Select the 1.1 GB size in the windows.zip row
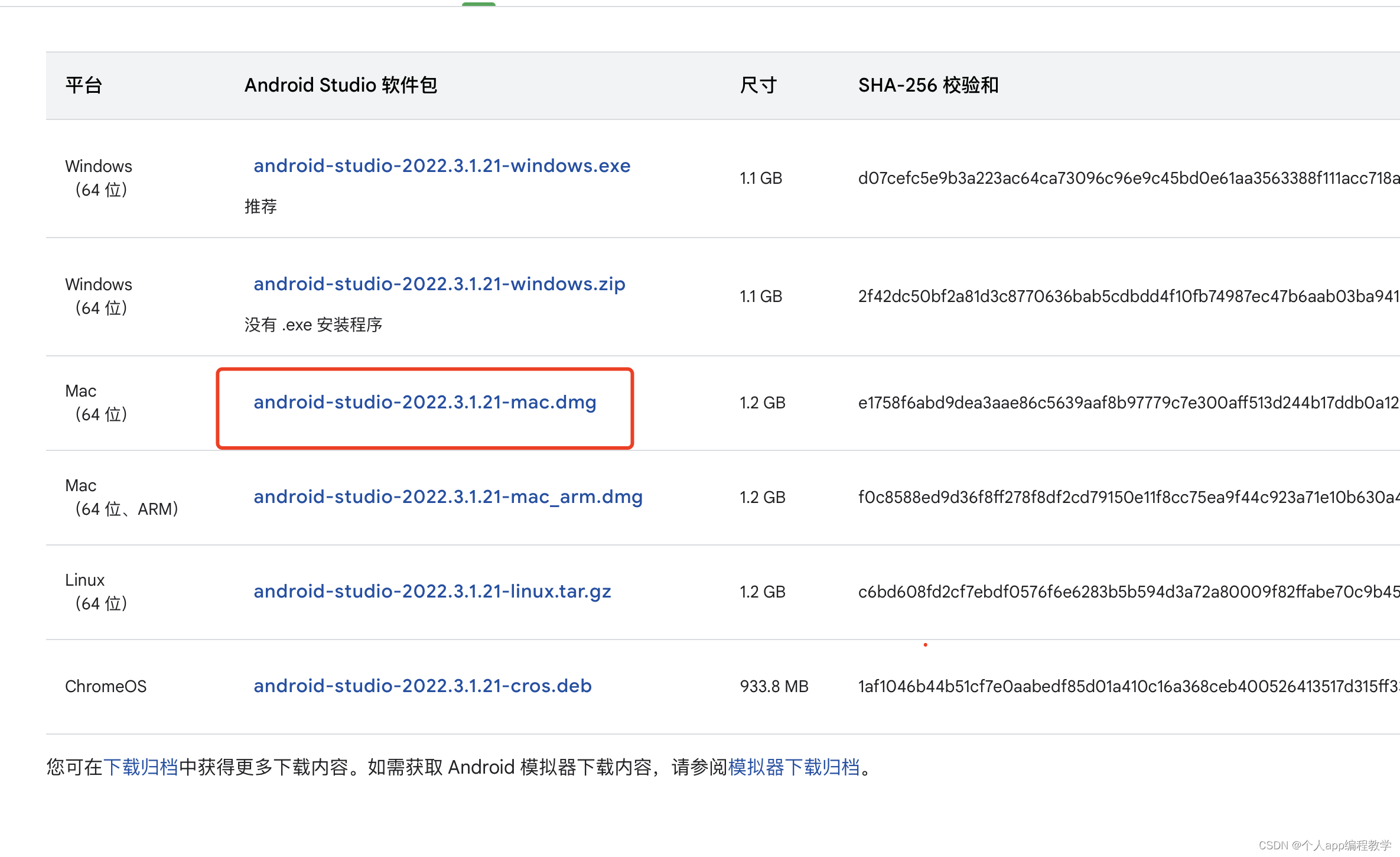The height and width of the screenshot is (857, 1400). coord(761,296)
